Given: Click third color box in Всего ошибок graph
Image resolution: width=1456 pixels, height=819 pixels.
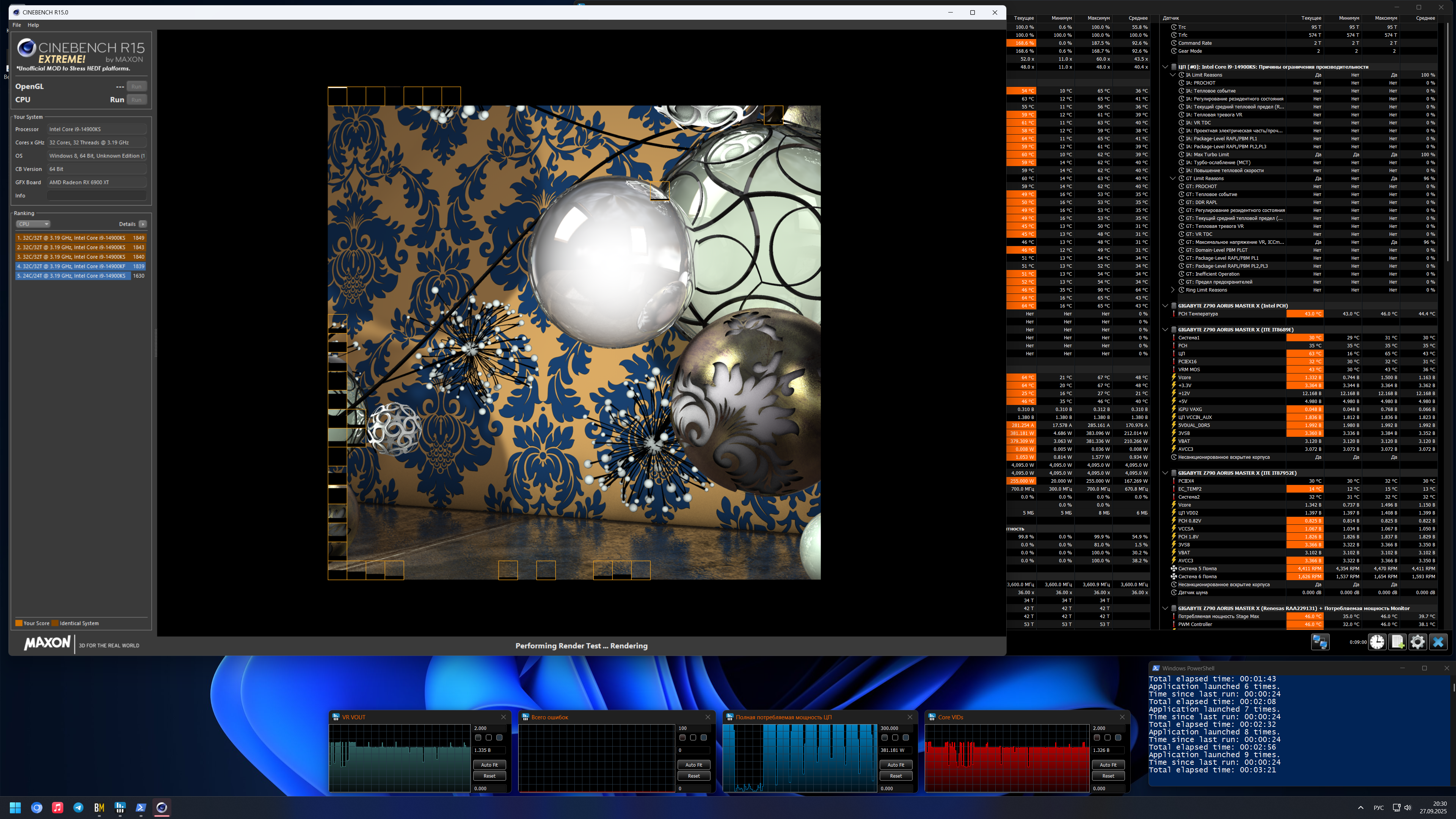Looking at the screenshot, I should 704,737.
